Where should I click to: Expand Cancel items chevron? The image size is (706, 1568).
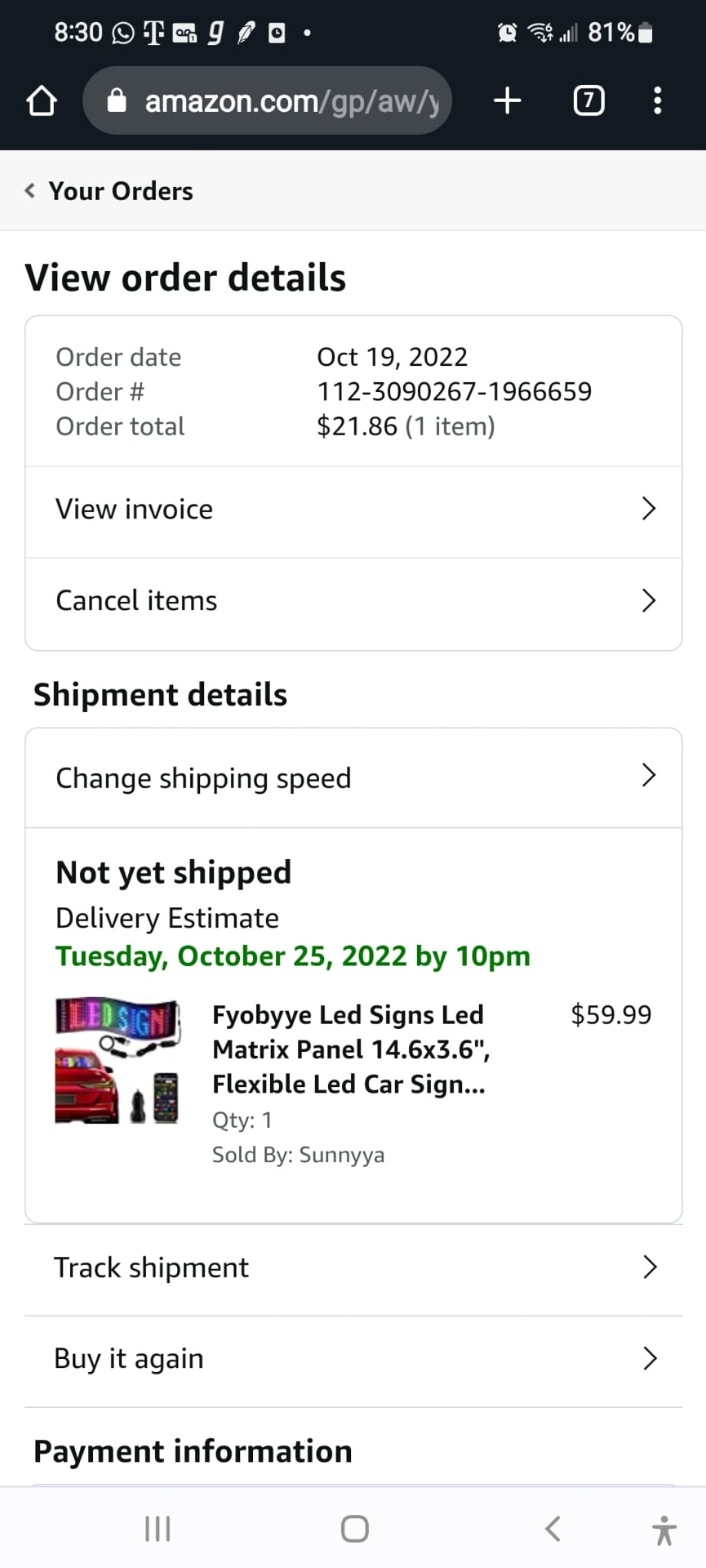648,600
